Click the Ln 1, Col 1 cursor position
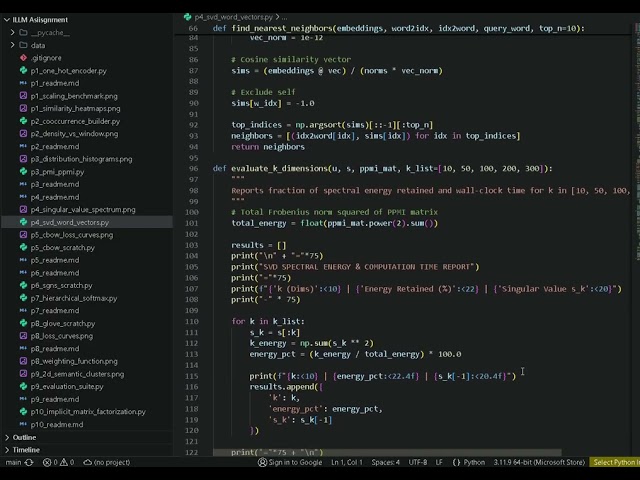This screenshot has width=640, height=480. click(347, 462)
